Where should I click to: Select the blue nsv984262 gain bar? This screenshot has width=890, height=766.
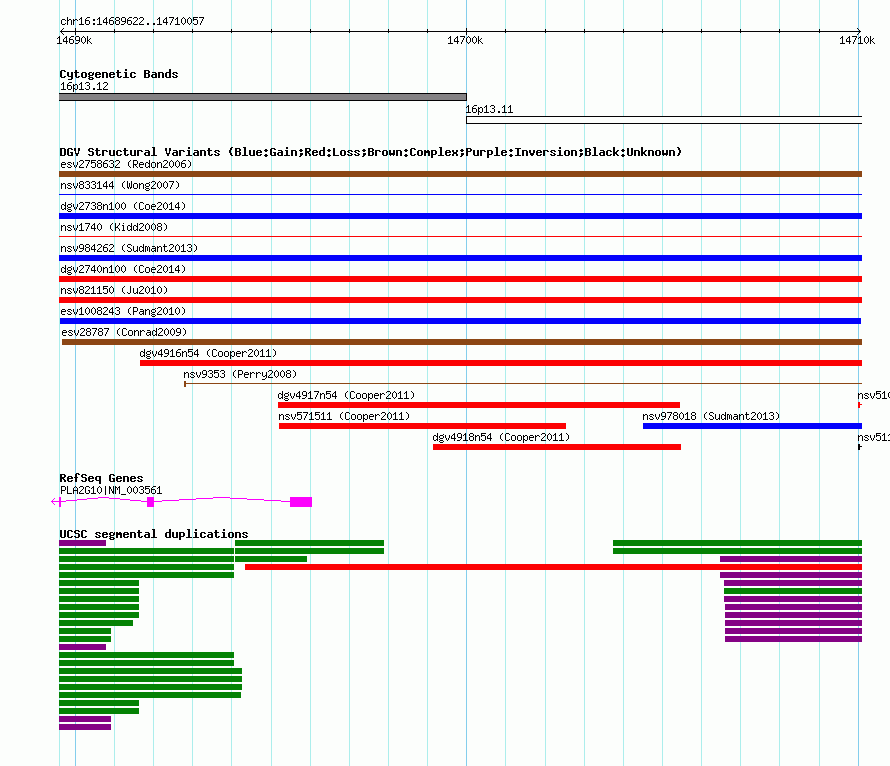click(460, 258)
